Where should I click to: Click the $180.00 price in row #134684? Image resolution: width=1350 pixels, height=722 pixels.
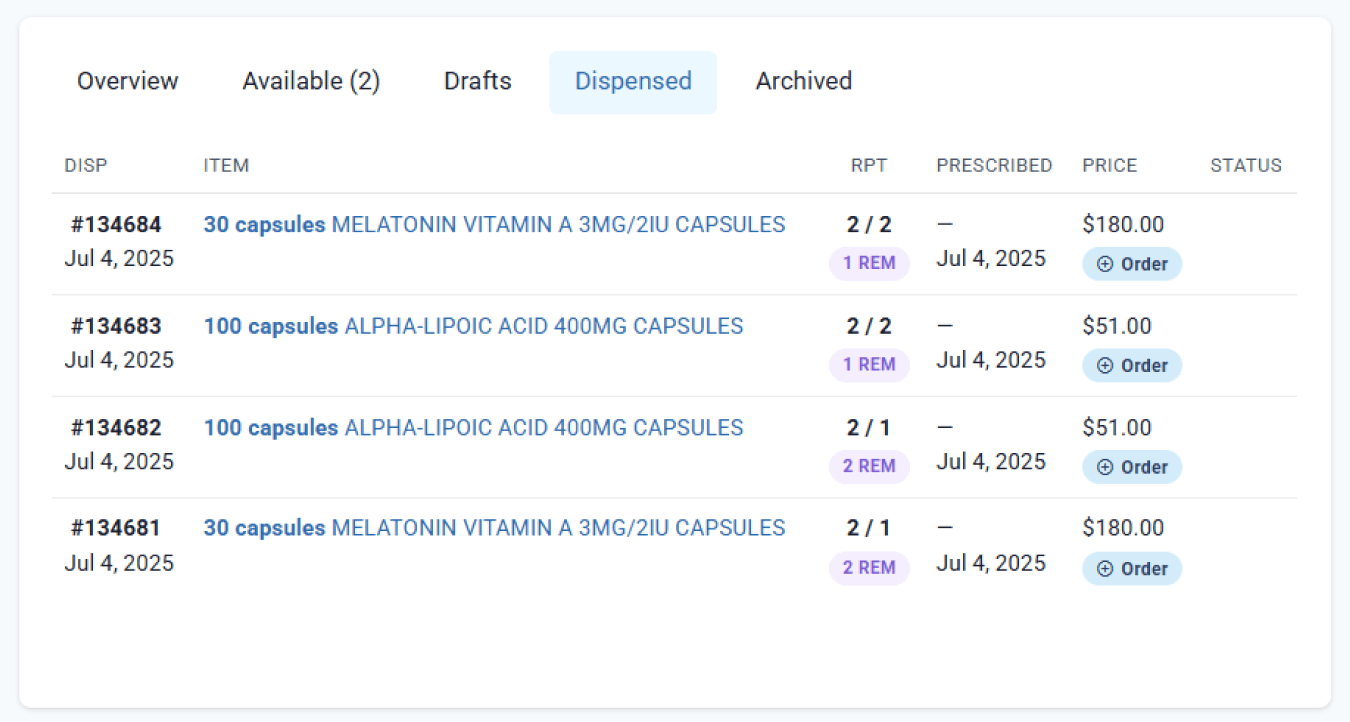pyautogui.click(x=1123, y=225)
